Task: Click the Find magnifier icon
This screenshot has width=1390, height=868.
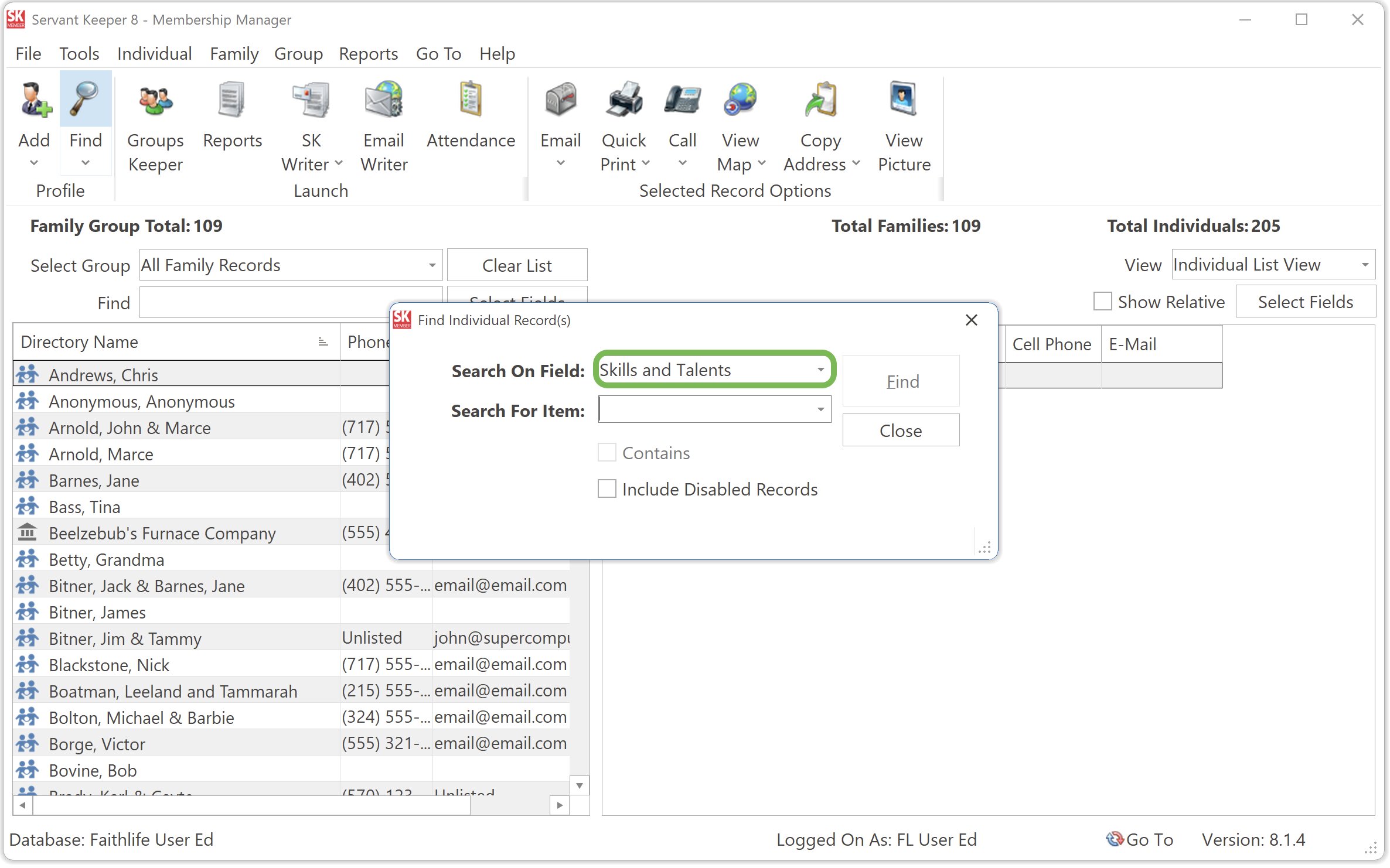Action: click(x=85, y=100)
